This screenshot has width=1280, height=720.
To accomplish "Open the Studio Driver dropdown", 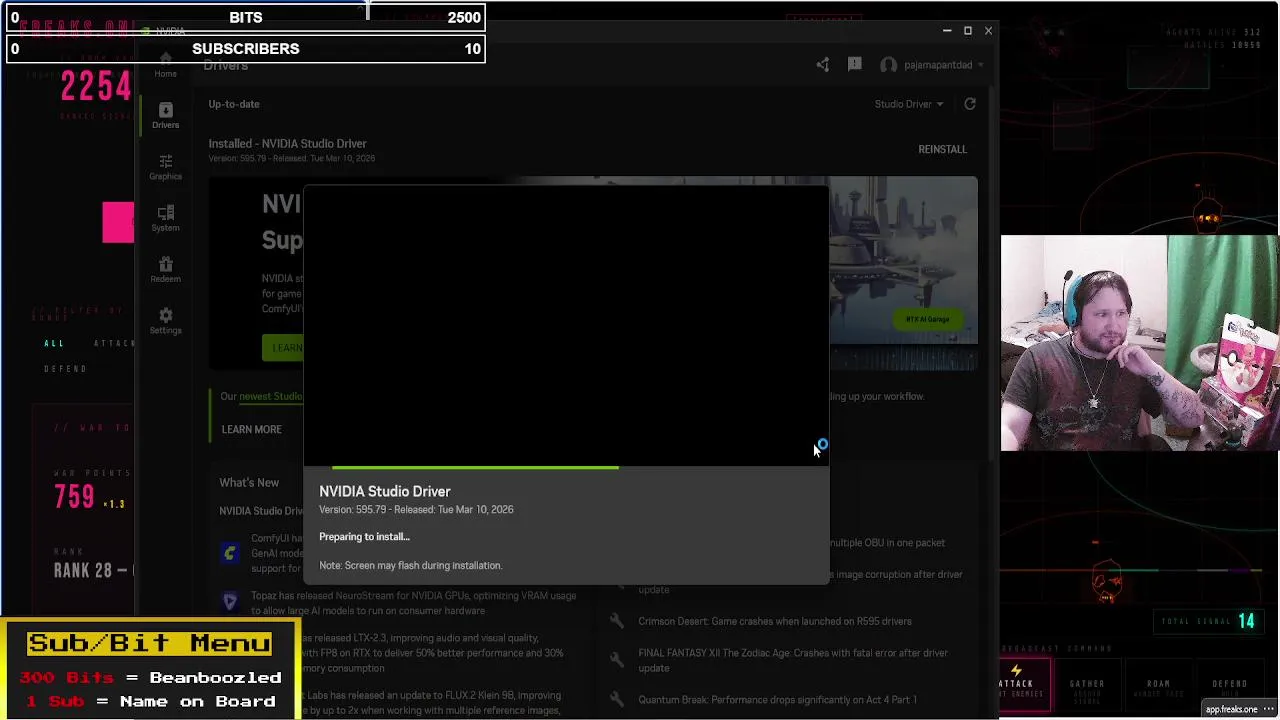I will (909, 104).
